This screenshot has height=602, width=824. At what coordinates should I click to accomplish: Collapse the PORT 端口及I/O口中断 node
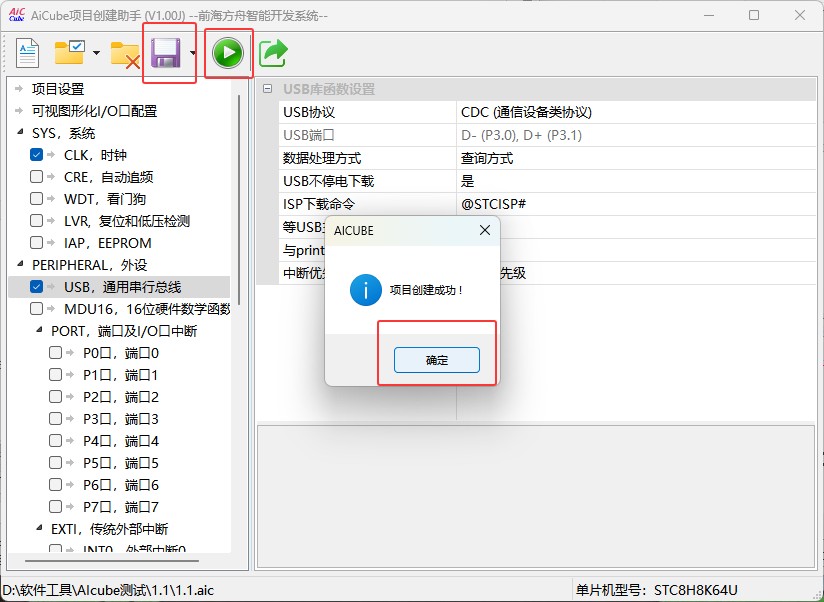(x=39, y=330)
